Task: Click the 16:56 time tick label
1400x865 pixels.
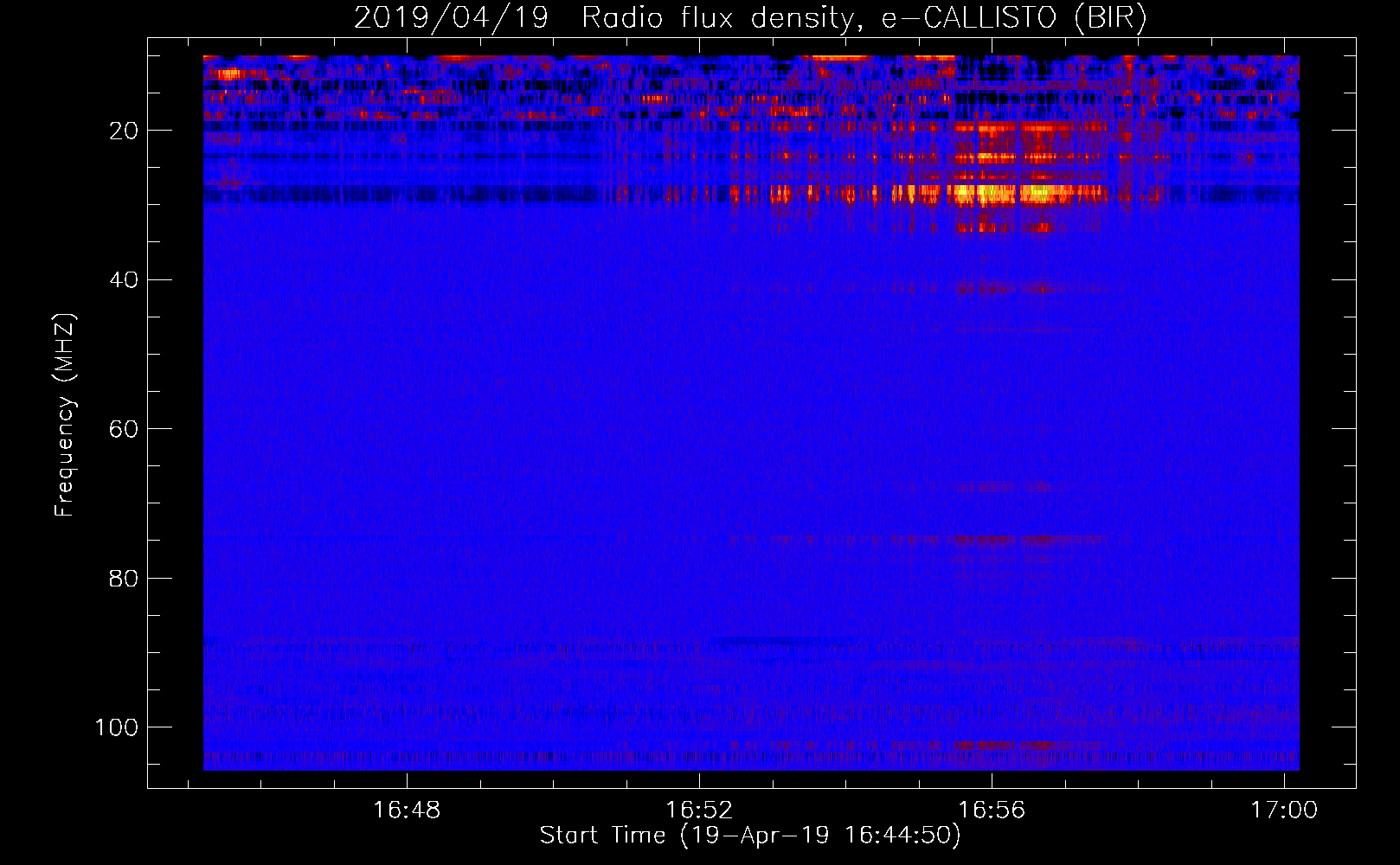Action: tap(992, 811)
